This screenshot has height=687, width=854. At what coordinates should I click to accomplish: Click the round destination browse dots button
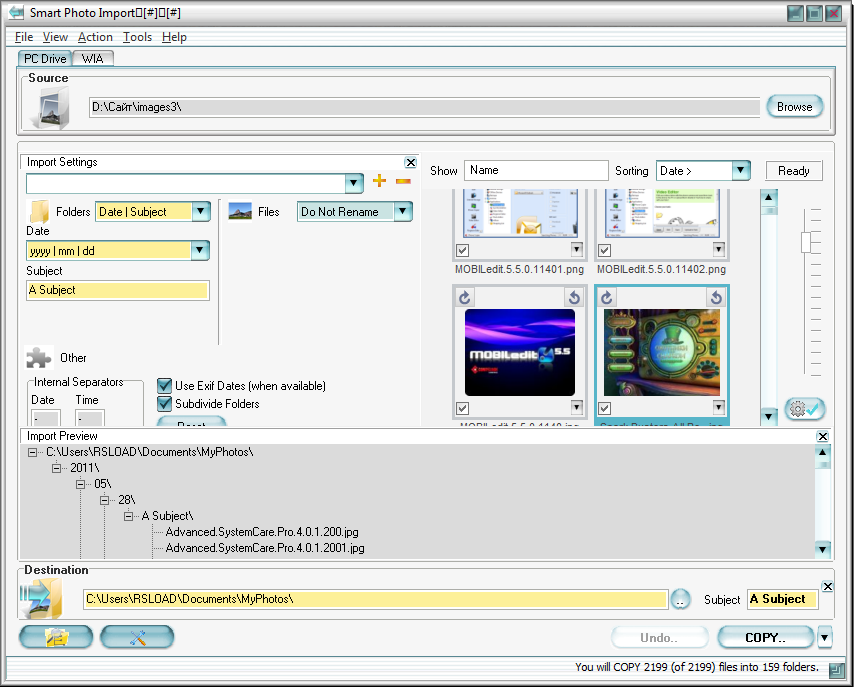(x=680, y=599)
